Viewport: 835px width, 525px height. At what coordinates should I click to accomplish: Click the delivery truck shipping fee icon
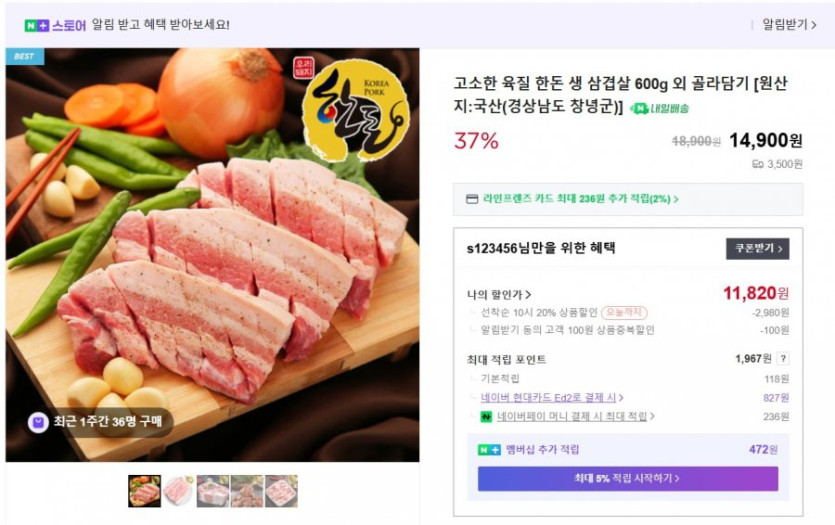pyautogui.click(x=758, y=164)
